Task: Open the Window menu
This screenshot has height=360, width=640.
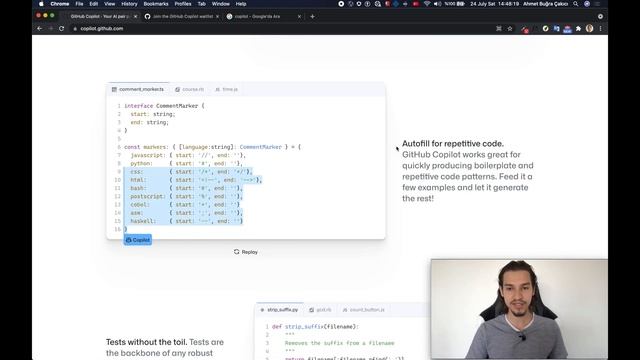Action: point(221,4)
